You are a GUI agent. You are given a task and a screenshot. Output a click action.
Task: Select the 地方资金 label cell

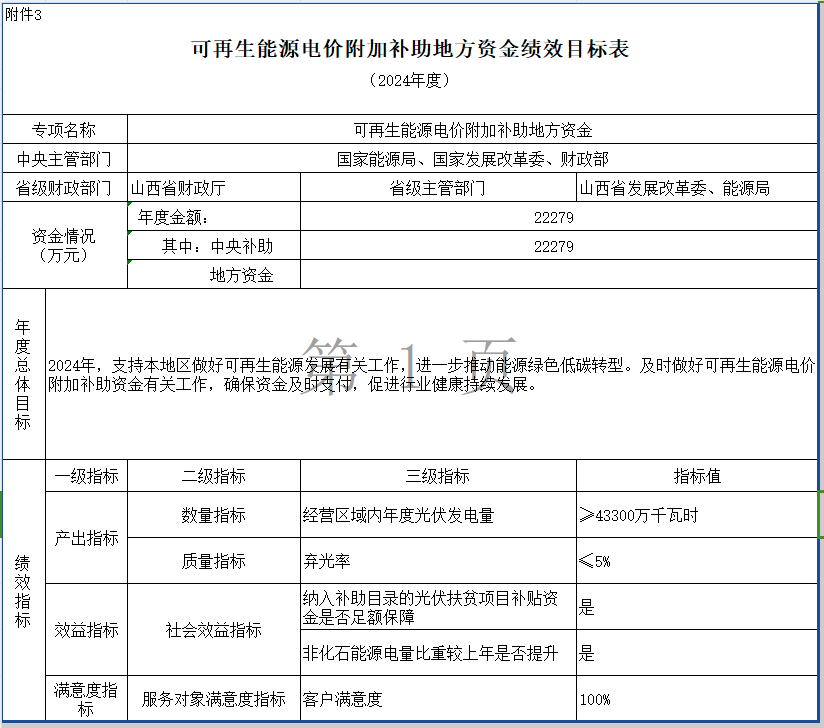pyautogui.click(x=213, y=275)
